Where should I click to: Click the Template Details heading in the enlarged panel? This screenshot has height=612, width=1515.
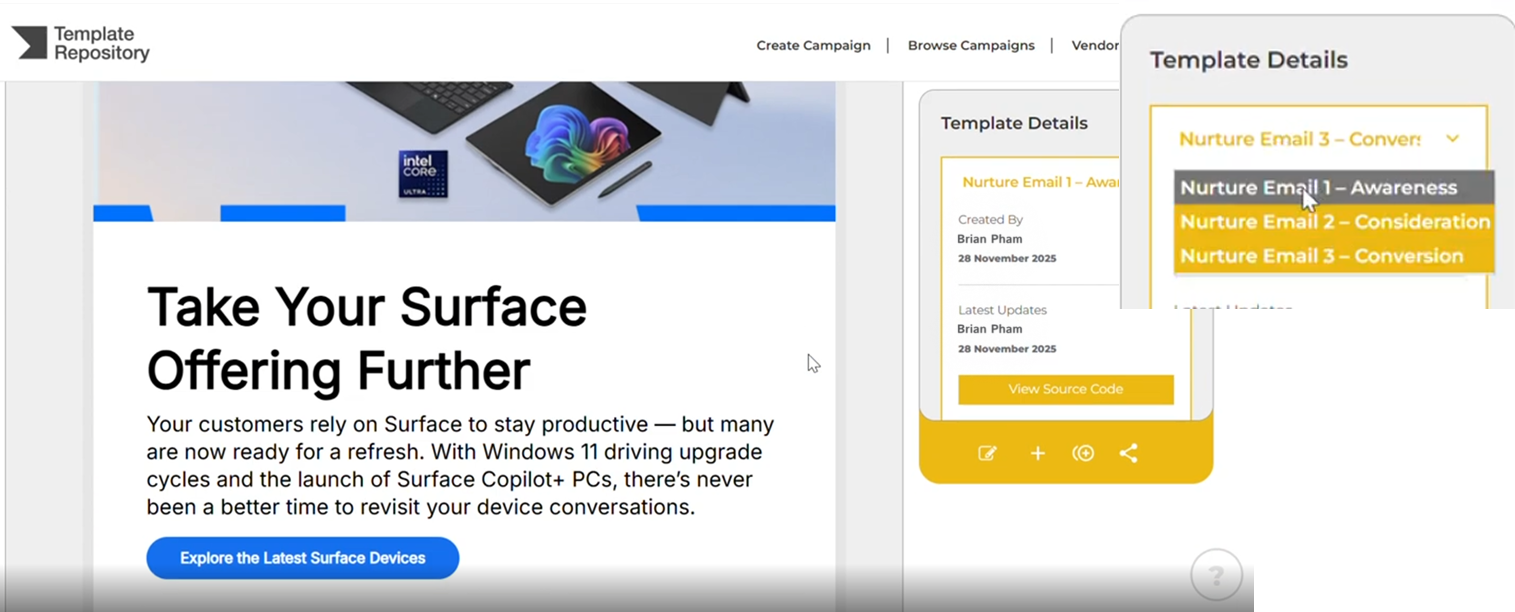[x=1249, y=60]
